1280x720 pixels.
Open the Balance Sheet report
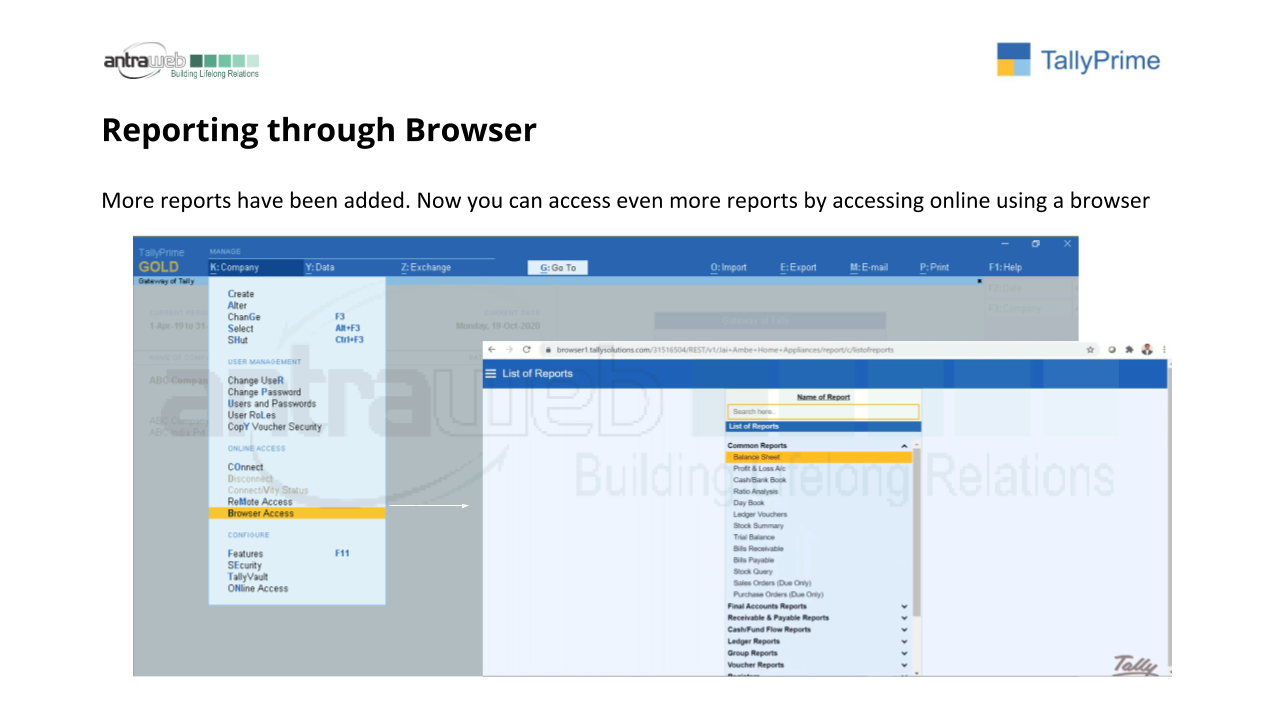click(820, 457)
